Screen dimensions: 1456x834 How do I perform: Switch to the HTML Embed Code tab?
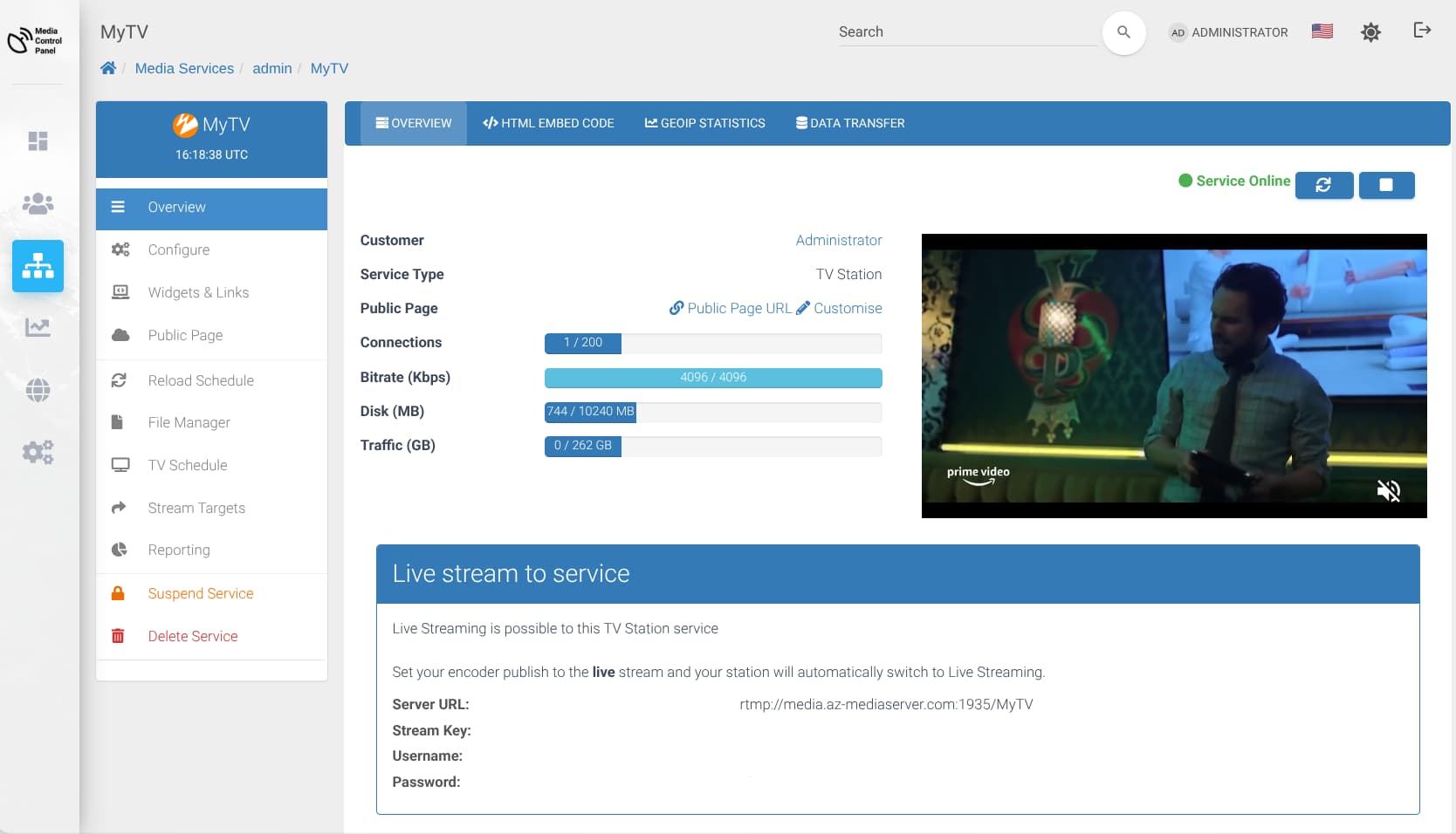548,123
